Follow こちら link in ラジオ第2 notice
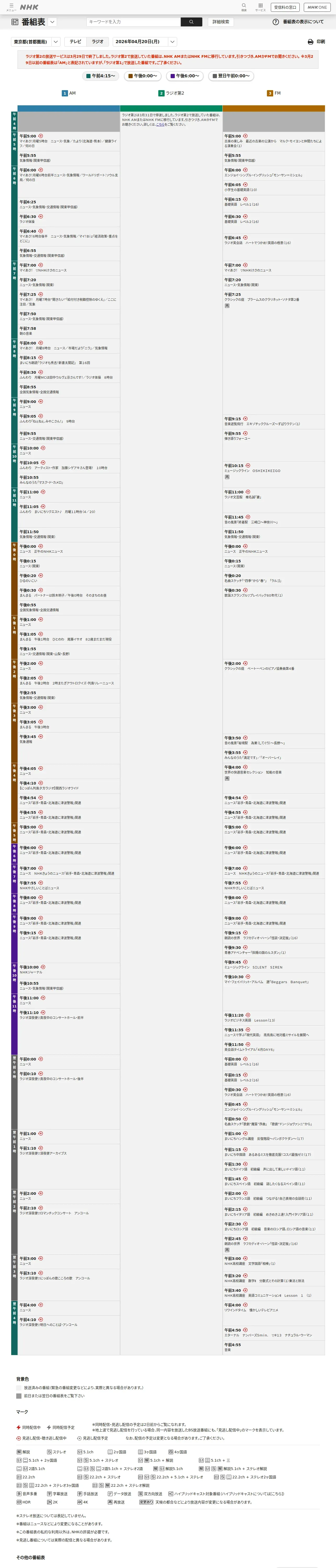This screenshot has height=1568, width=336. click(160, 124)
